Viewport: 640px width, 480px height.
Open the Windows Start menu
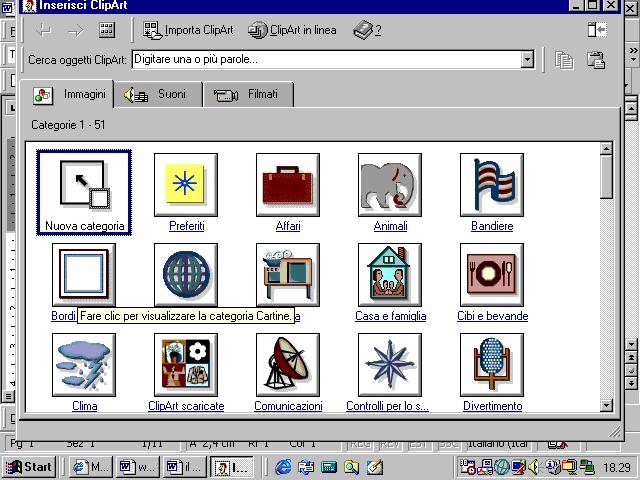[29, 467]
